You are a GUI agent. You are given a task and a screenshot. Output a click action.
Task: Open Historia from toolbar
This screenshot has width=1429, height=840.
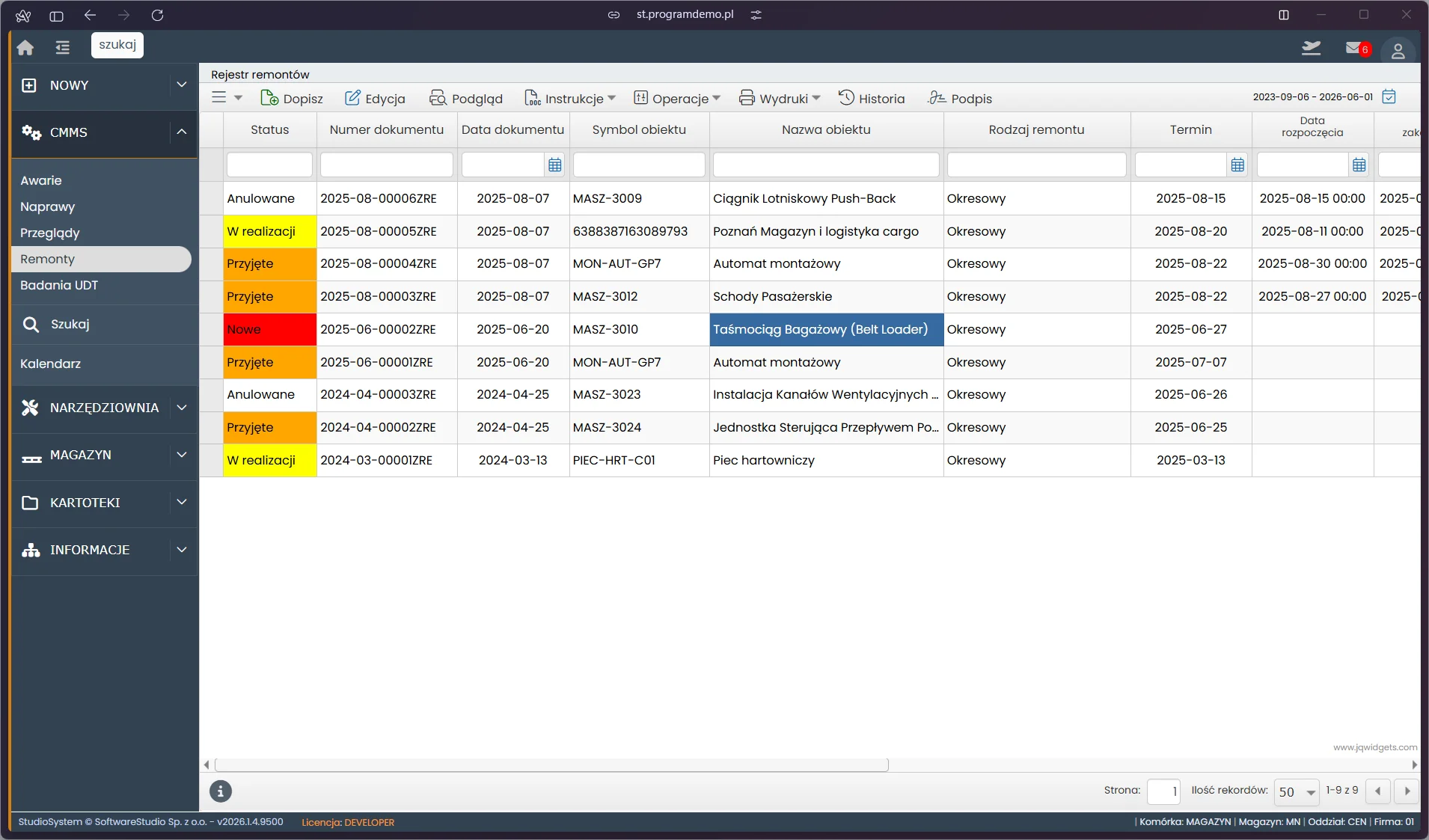tap(871, 98)
